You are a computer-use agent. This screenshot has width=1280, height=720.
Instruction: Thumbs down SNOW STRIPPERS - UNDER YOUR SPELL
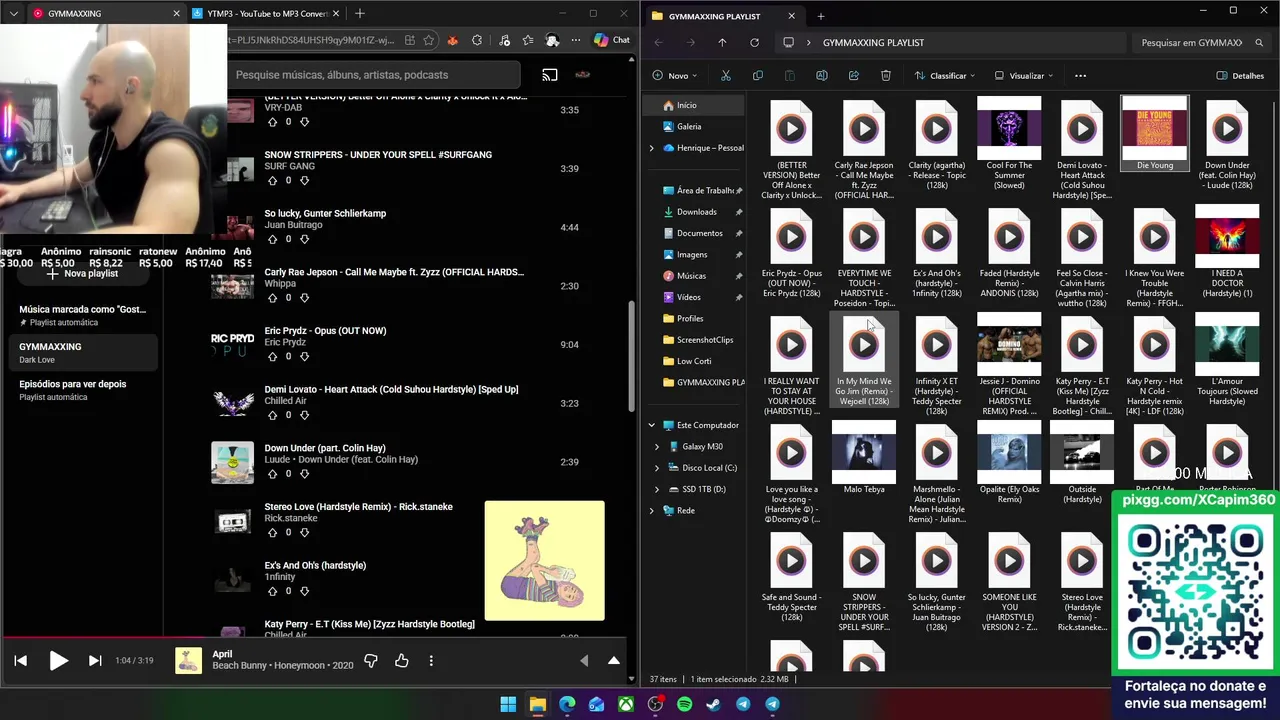[x=304, y=180]
